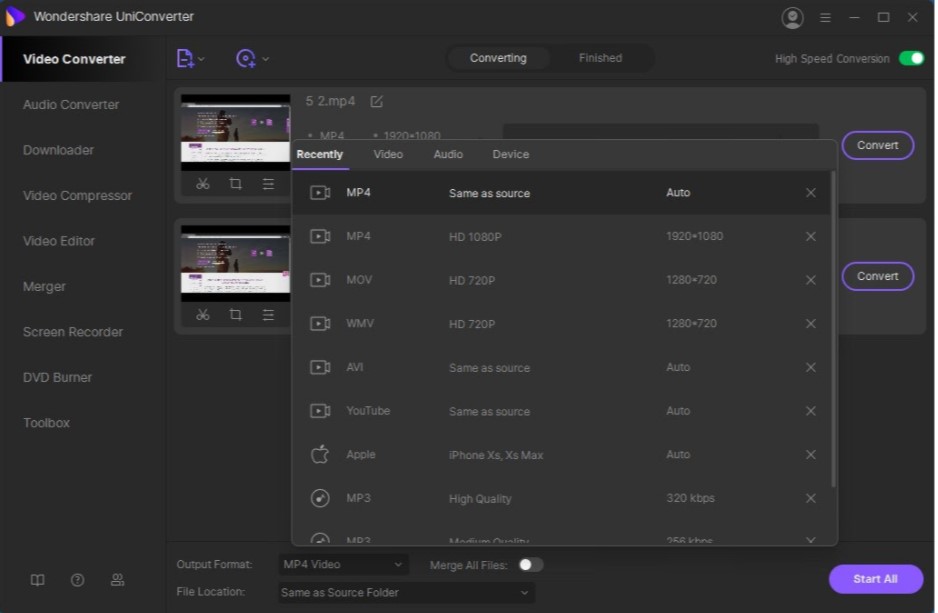Select AVI Same as source preset

coord(561,367)
